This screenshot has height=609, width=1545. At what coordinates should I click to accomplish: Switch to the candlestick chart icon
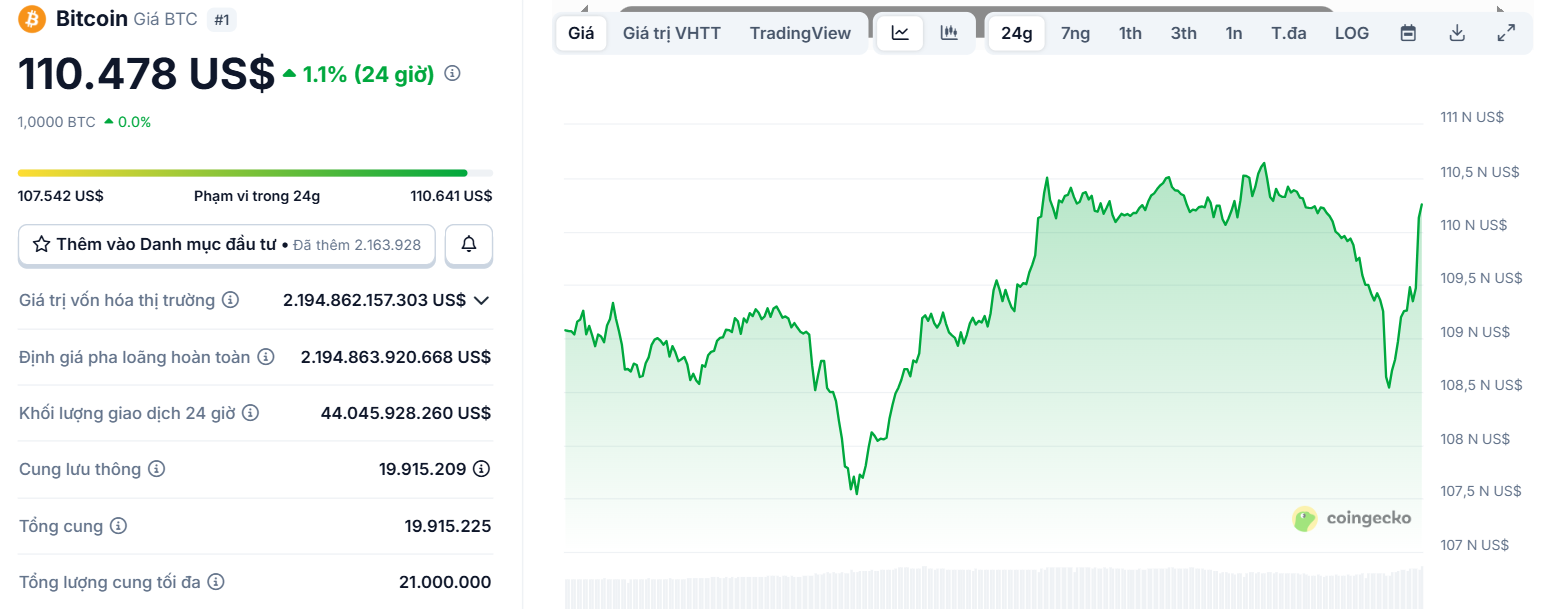coord(948,32)
